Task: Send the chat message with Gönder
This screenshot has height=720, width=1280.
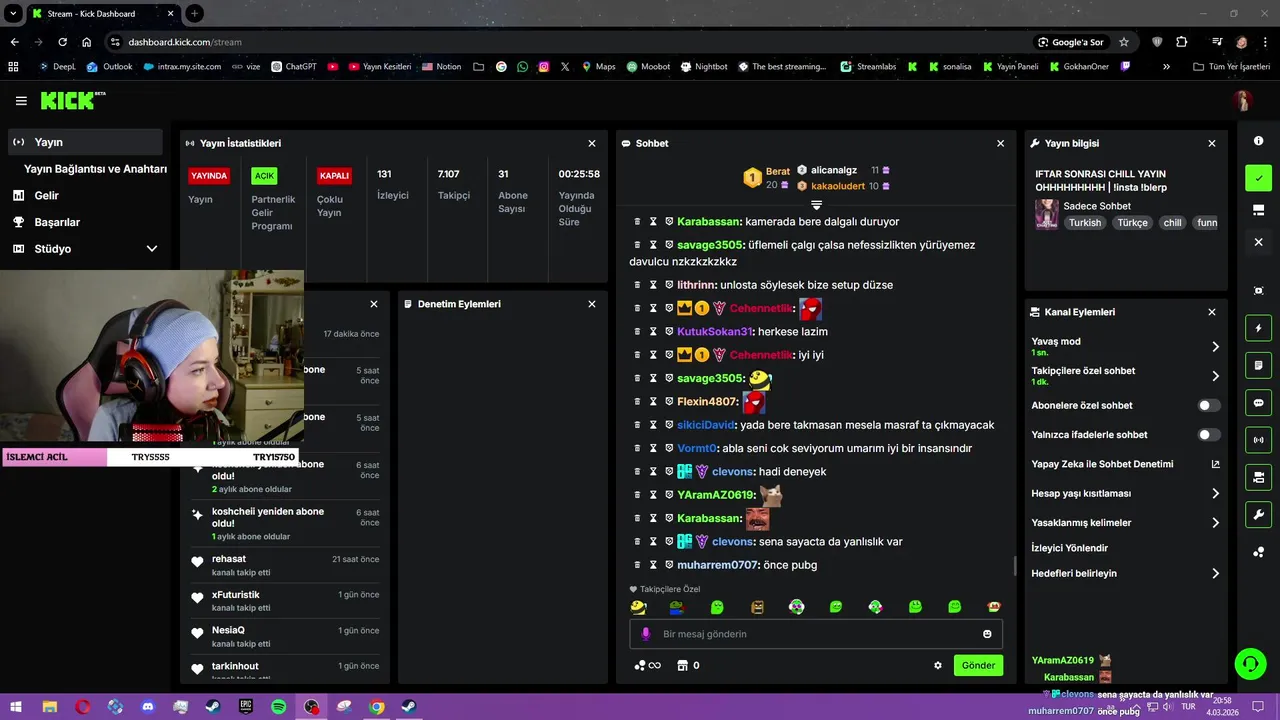Action: 978,665
